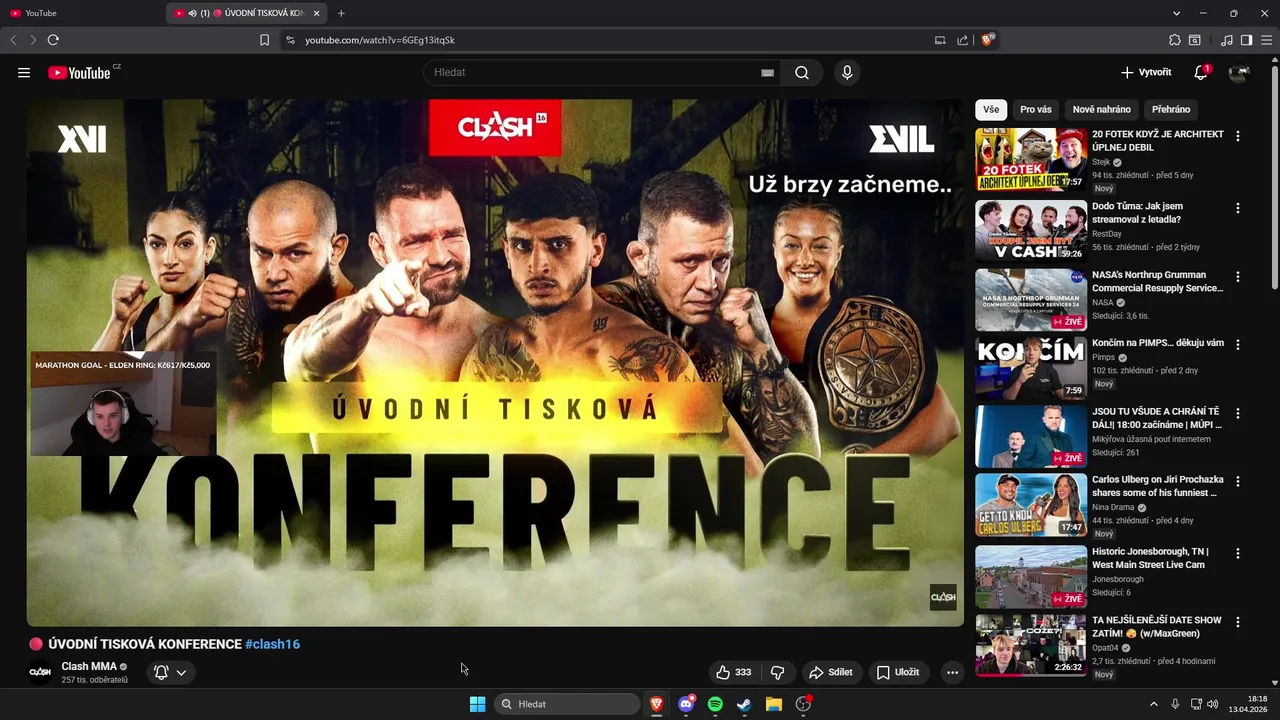
Task: Bookmark this page in the address bar
Action: pos(264,40)
